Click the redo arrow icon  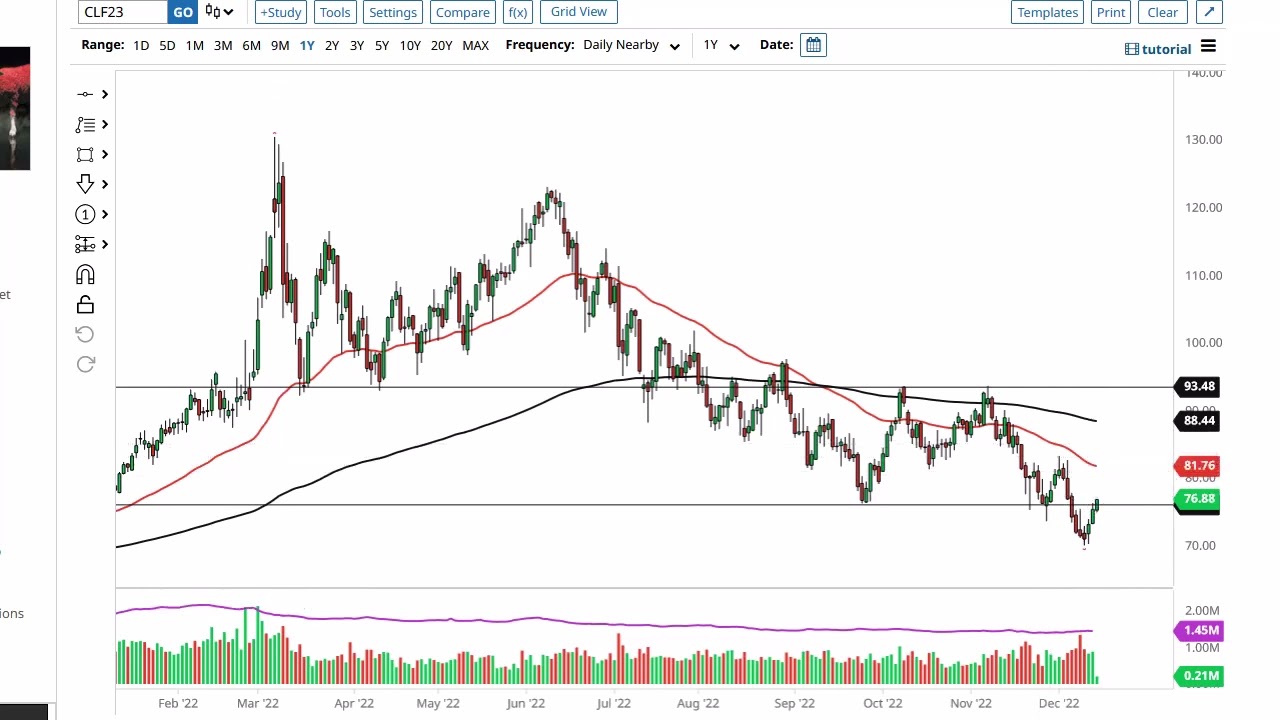coord(85,364)
